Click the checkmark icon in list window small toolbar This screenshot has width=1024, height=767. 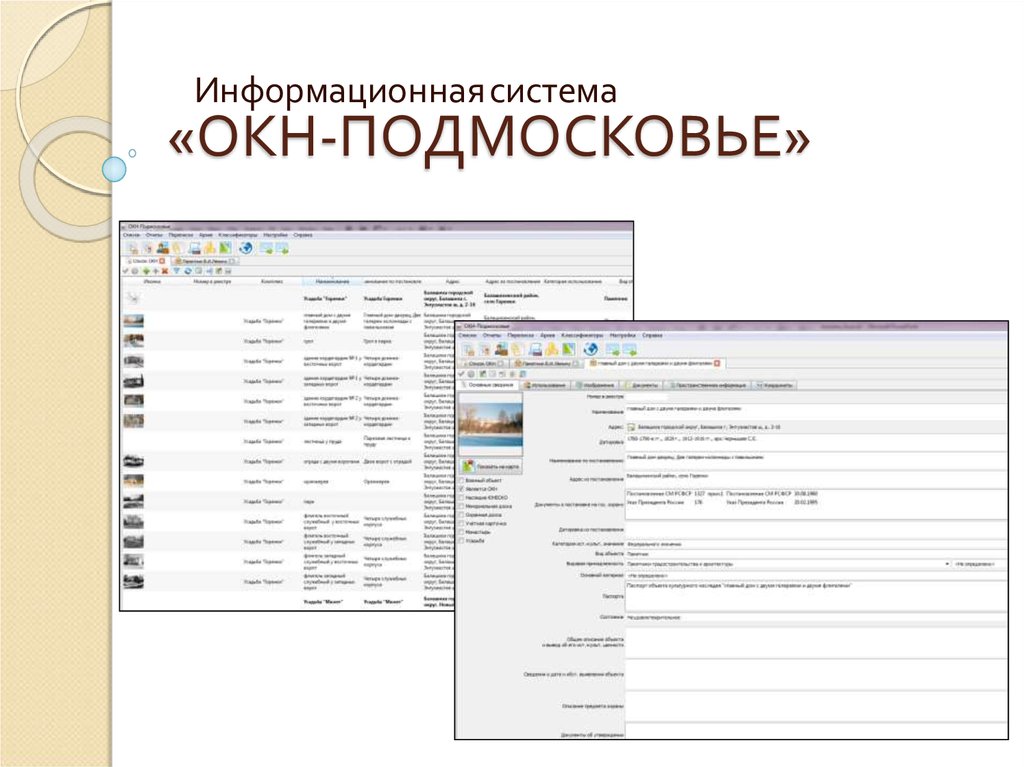point(125,270)
